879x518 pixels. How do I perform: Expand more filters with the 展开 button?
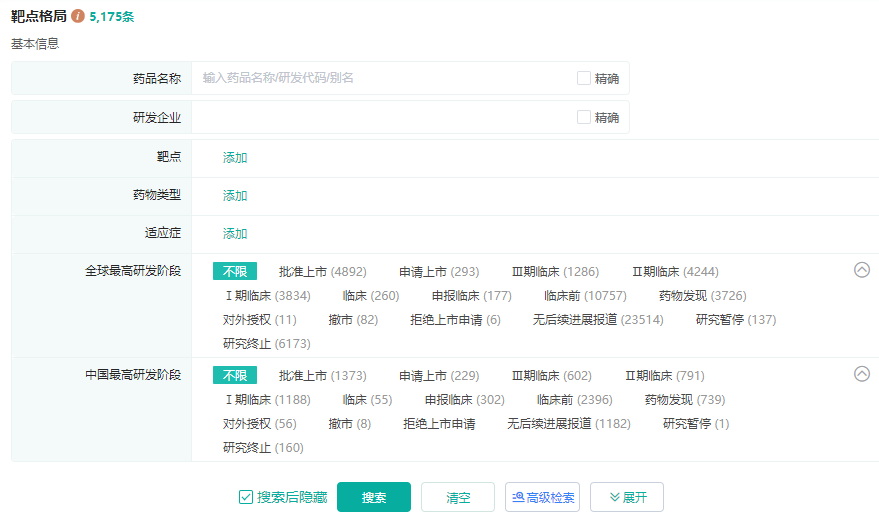click(x=626, y=497)
